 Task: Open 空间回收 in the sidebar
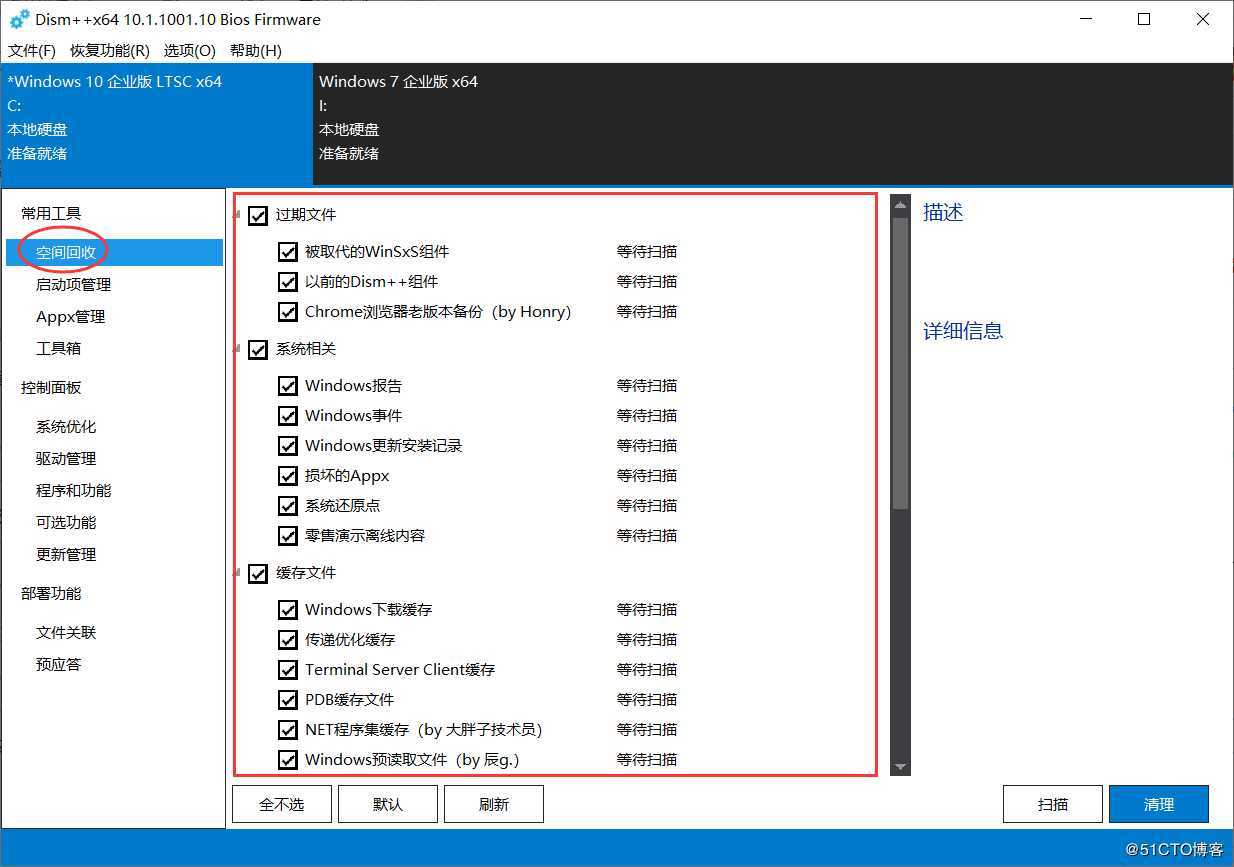click(x=114, y=252)
